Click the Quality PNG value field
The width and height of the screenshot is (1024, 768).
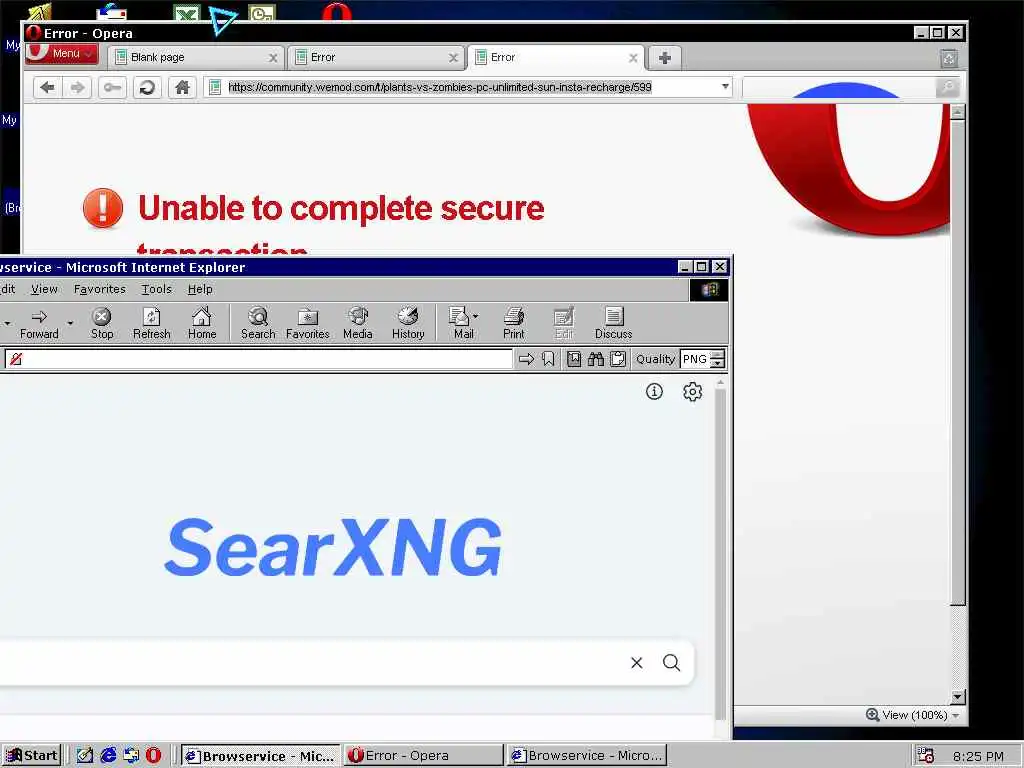point(696,359)
